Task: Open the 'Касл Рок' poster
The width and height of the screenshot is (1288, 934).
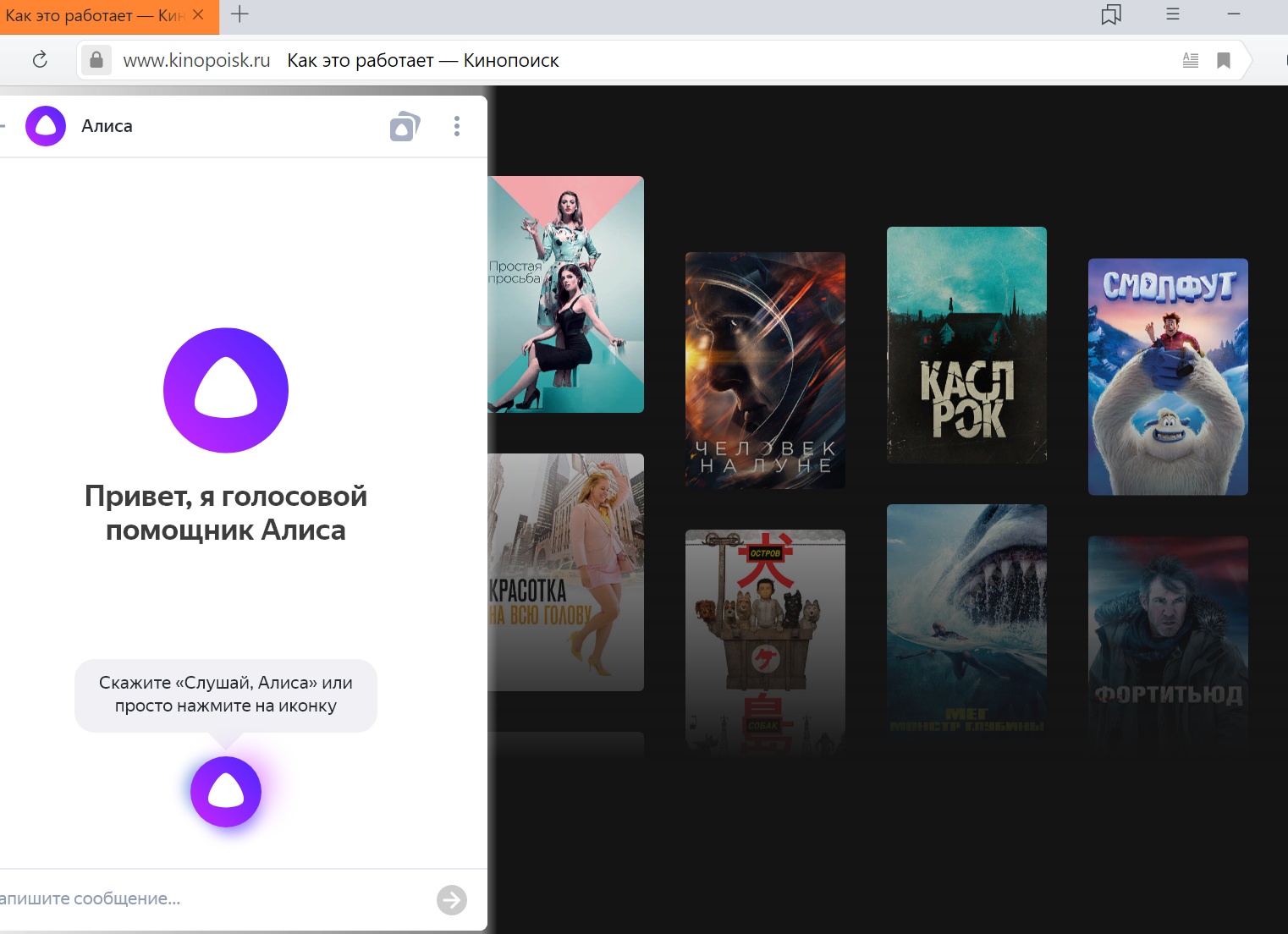Action: click(x=966, y=344)
